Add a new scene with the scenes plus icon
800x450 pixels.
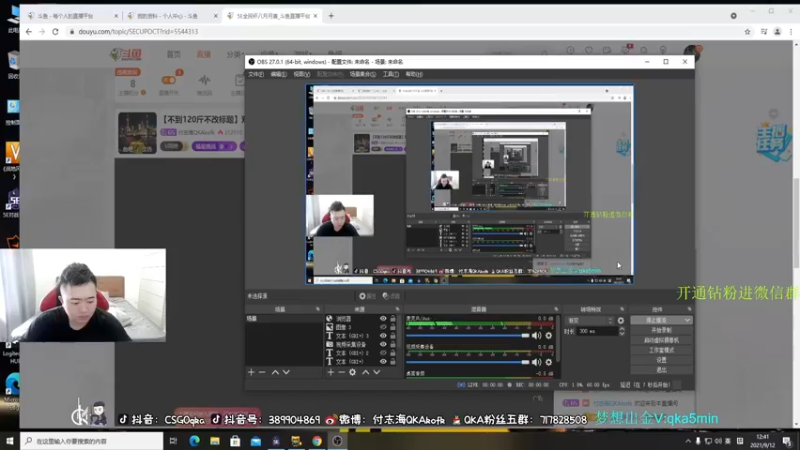pos(251,372)
